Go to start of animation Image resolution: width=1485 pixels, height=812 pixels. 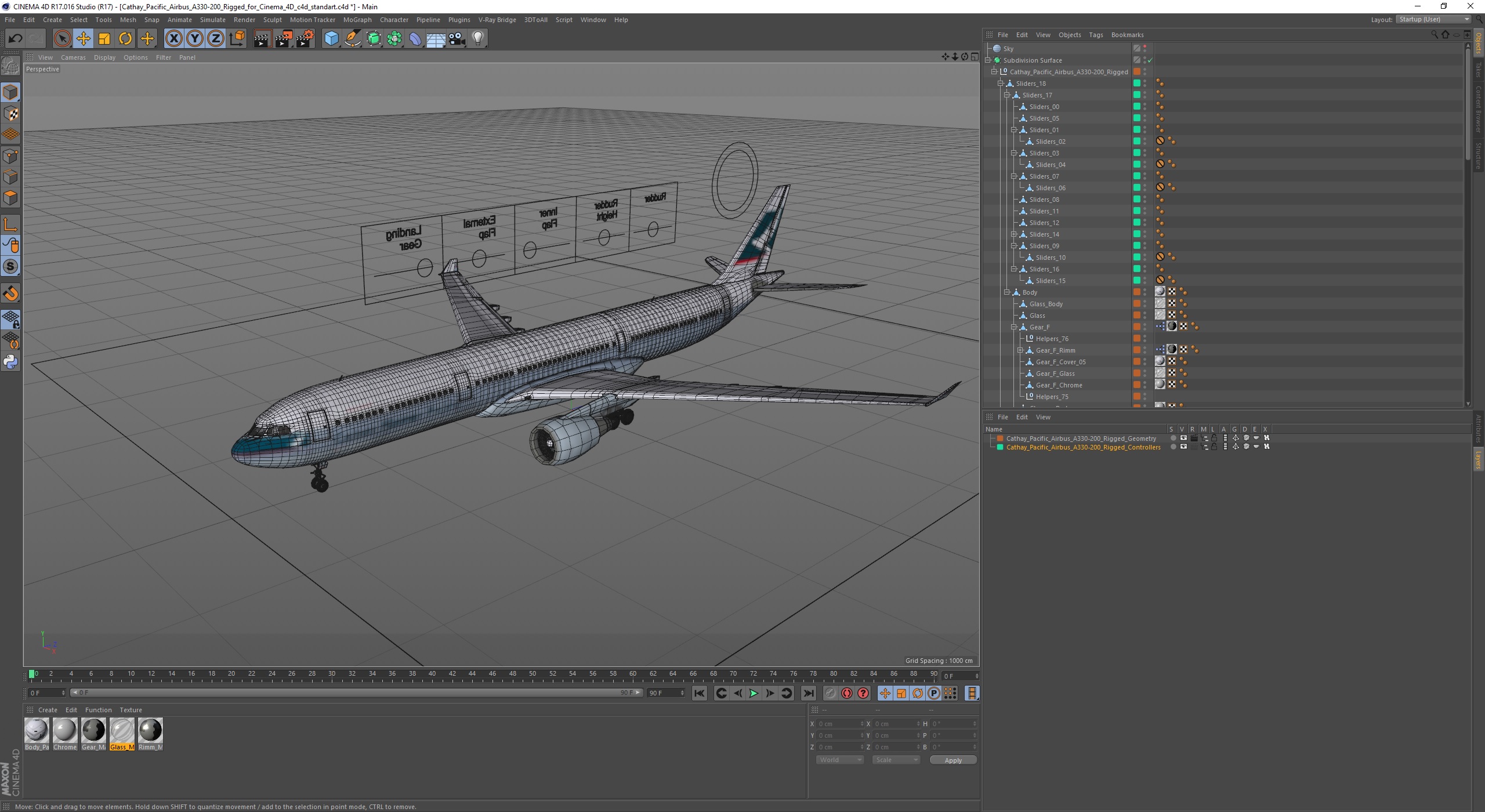700,693
